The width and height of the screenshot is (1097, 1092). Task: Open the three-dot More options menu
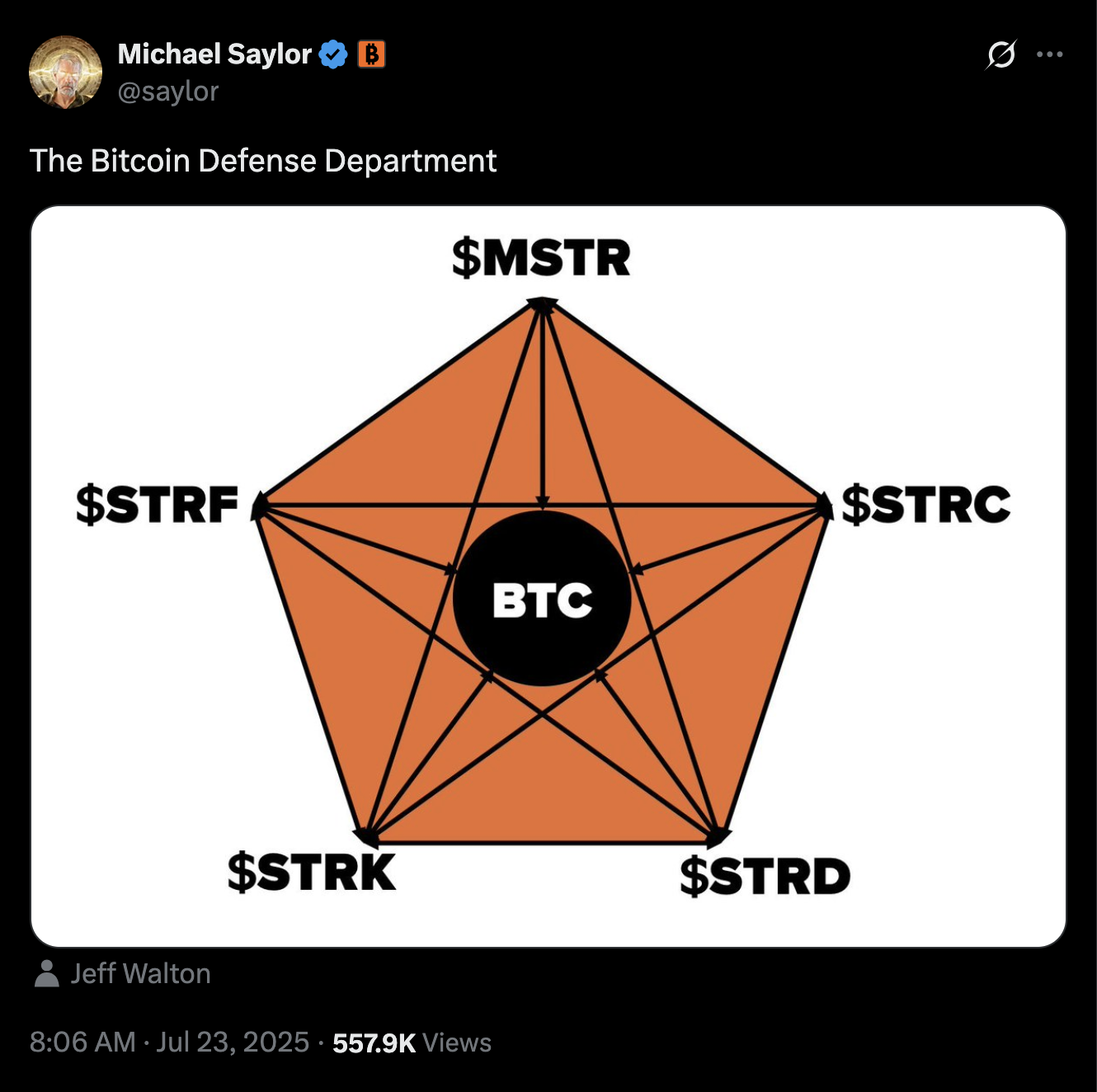coord(1049,54)
